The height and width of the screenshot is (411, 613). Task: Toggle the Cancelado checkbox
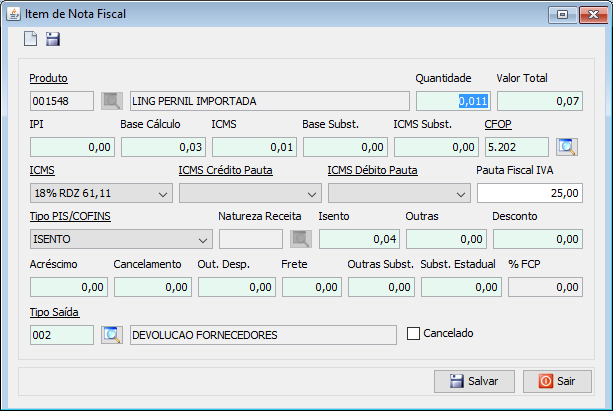(x=414, y=333)
